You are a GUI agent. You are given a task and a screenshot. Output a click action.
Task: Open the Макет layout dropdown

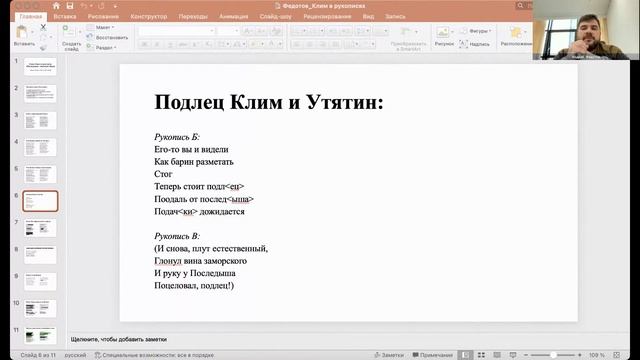(101, 27)
